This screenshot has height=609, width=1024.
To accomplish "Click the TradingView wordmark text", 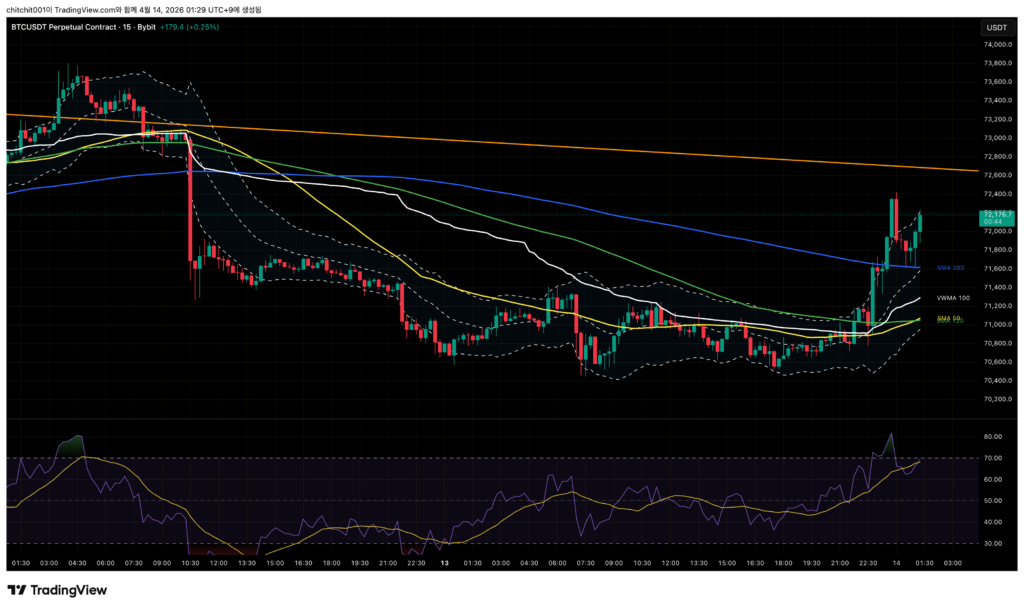I will coord(68,590).
